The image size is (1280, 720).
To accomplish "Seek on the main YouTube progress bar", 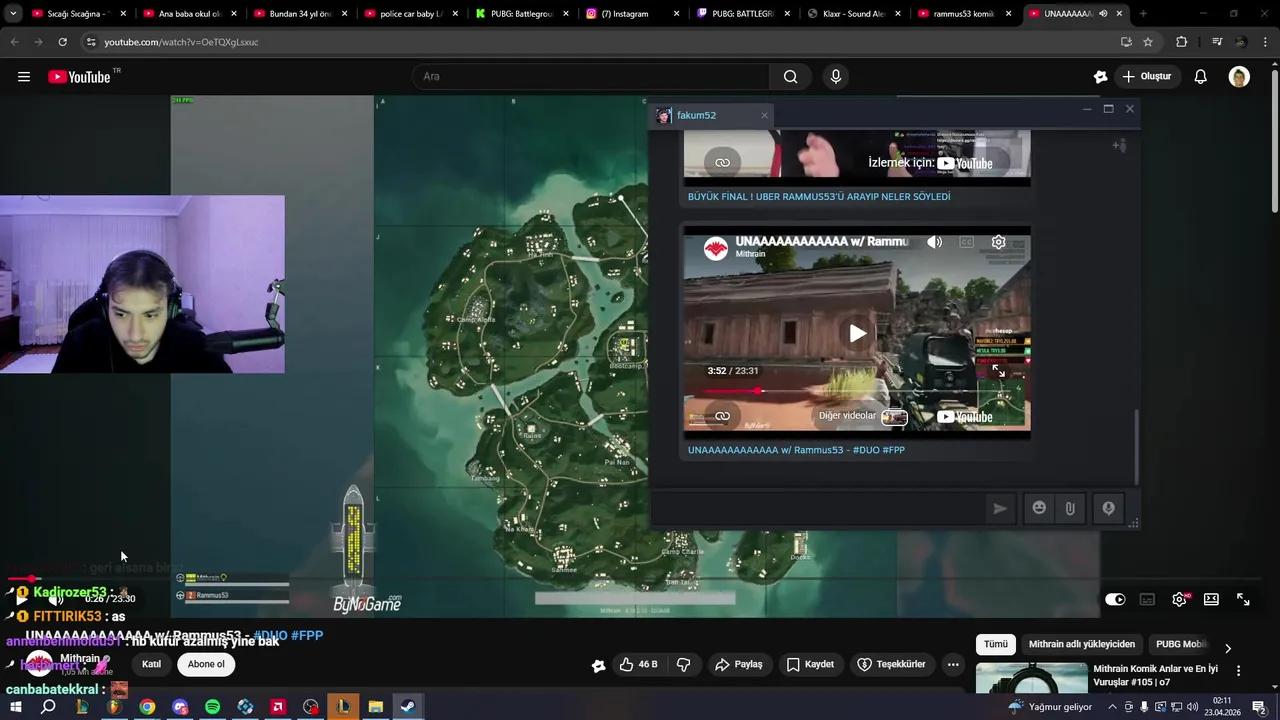I will [640, 579].
